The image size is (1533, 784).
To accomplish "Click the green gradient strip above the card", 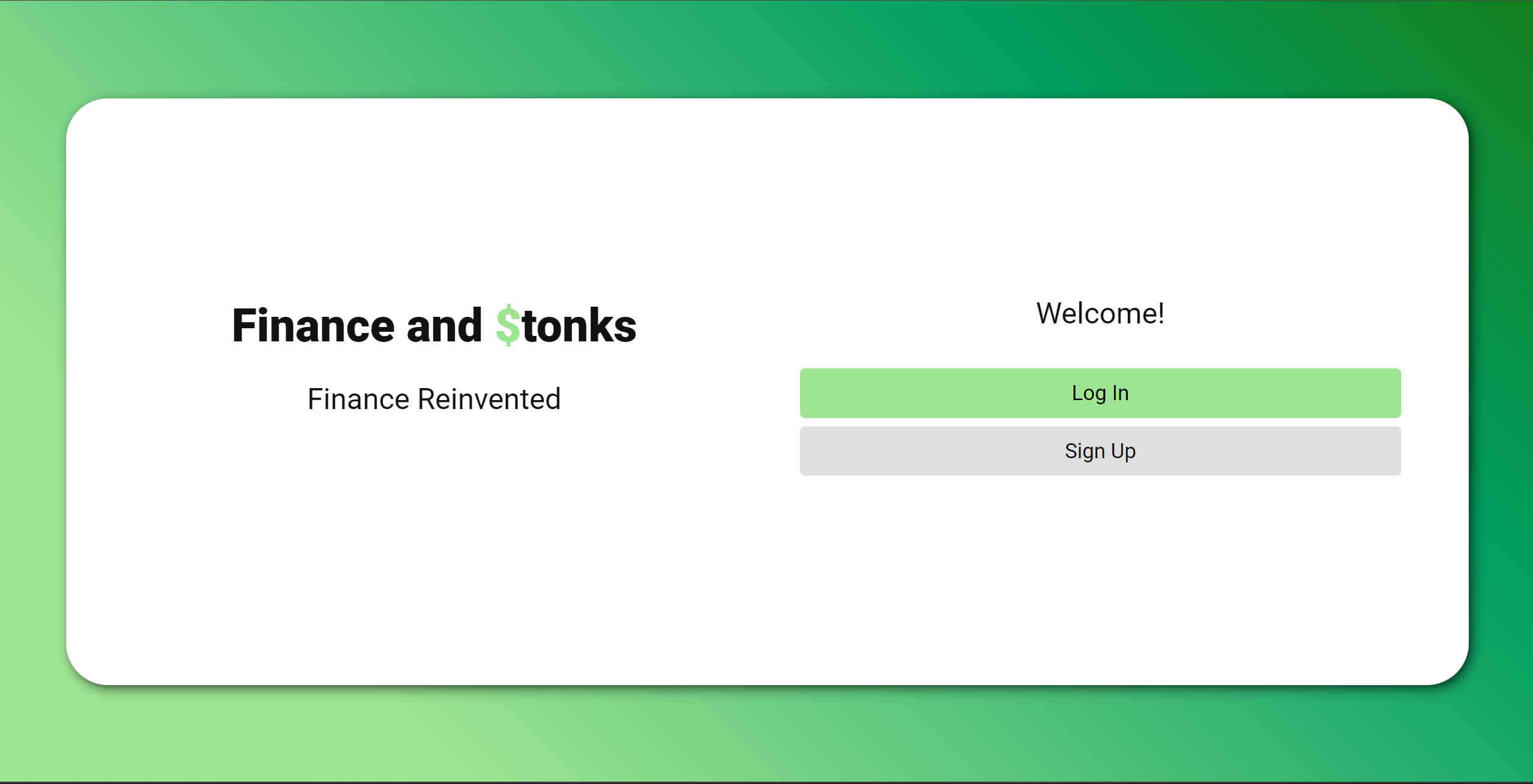I will tap(767, 48).
